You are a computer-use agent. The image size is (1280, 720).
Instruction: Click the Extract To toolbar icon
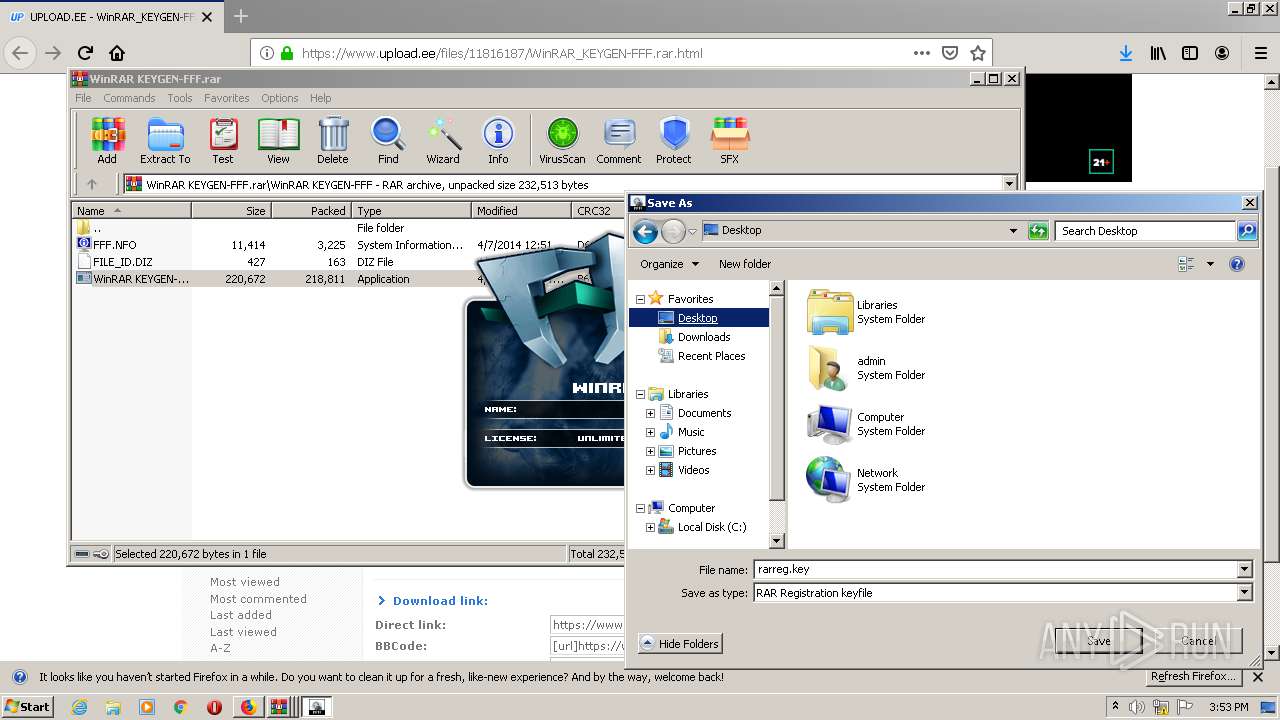click(165, 140)
